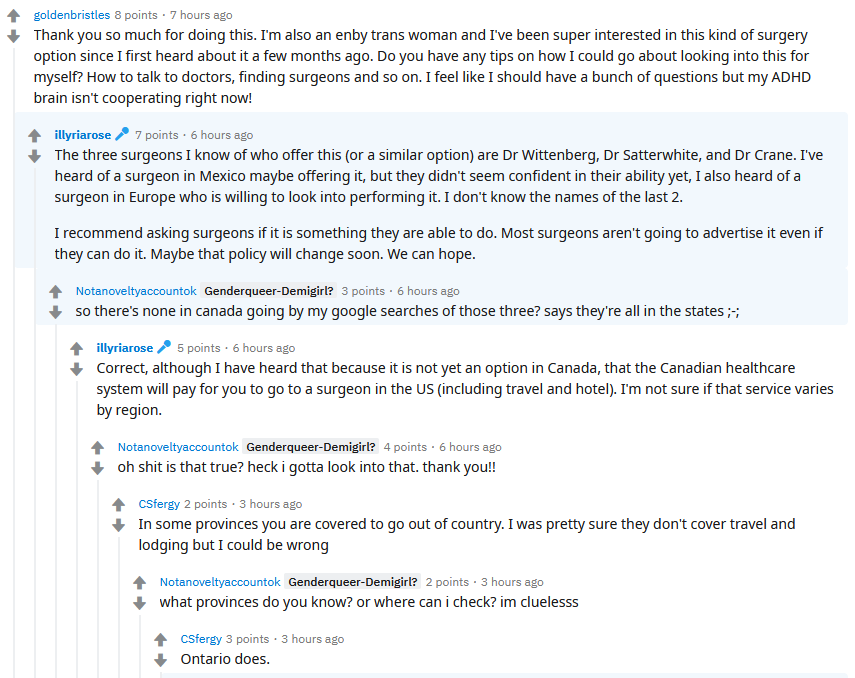Open goldenbristles user profile

(x=71, y=15)
